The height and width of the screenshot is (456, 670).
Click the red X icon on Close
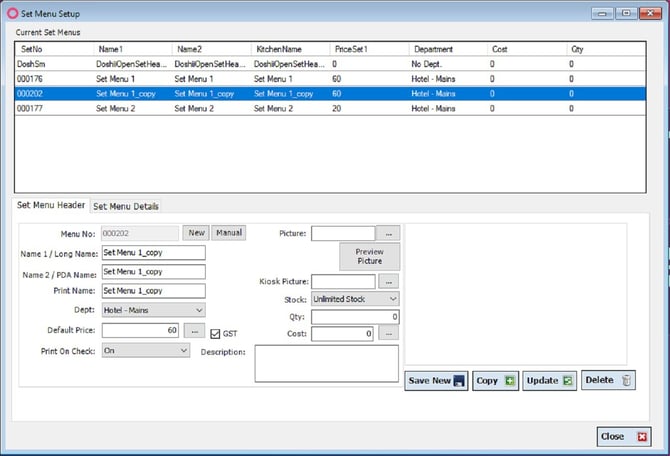point(642,437)
